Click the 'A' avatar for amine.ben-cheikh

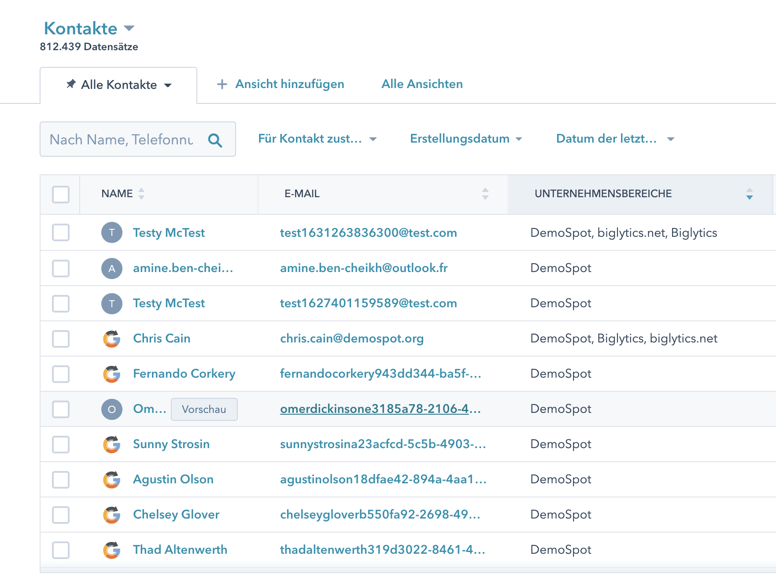click(x=112, y=268)
